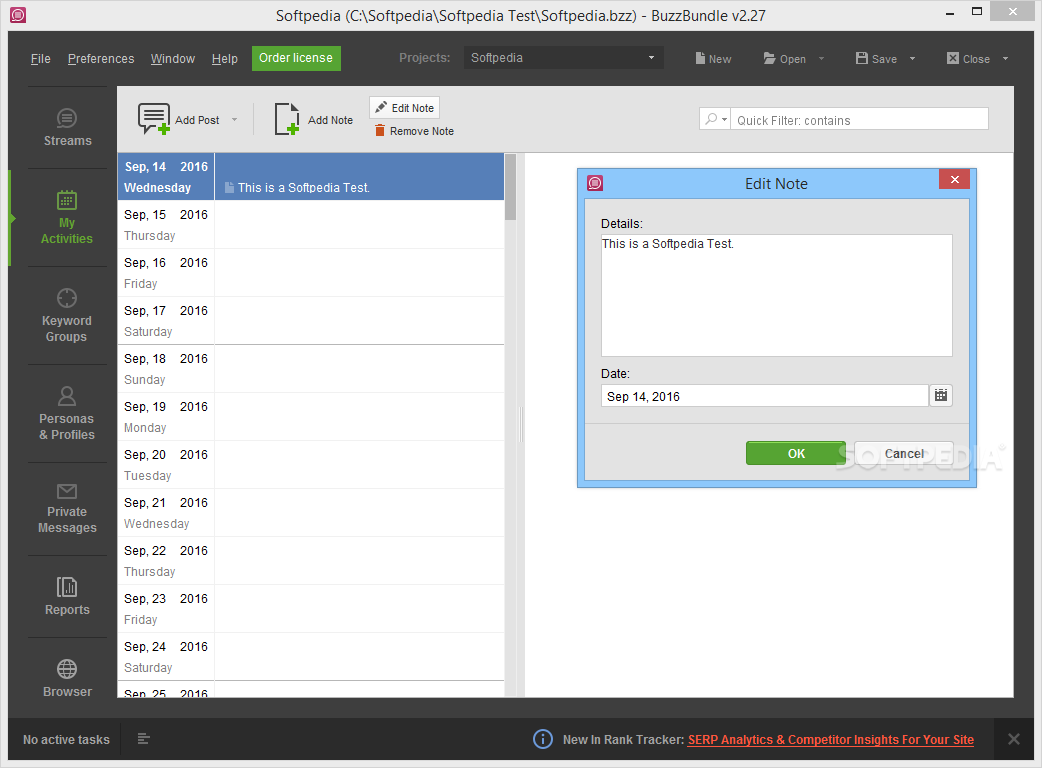Click the Order license button

[x=296, y=58]
